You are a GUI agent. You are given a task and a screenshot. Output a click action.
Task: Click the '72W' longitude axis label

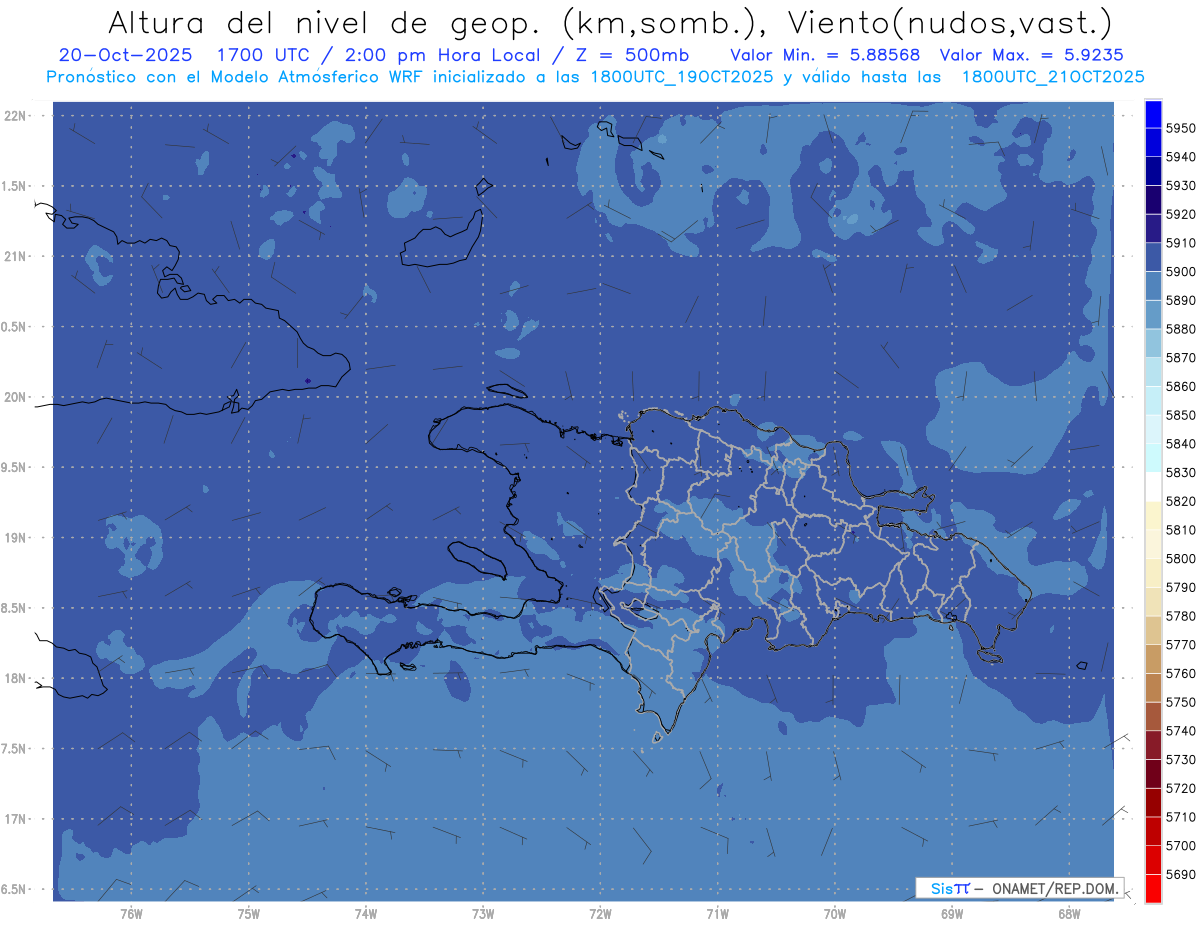coord(600,914)
